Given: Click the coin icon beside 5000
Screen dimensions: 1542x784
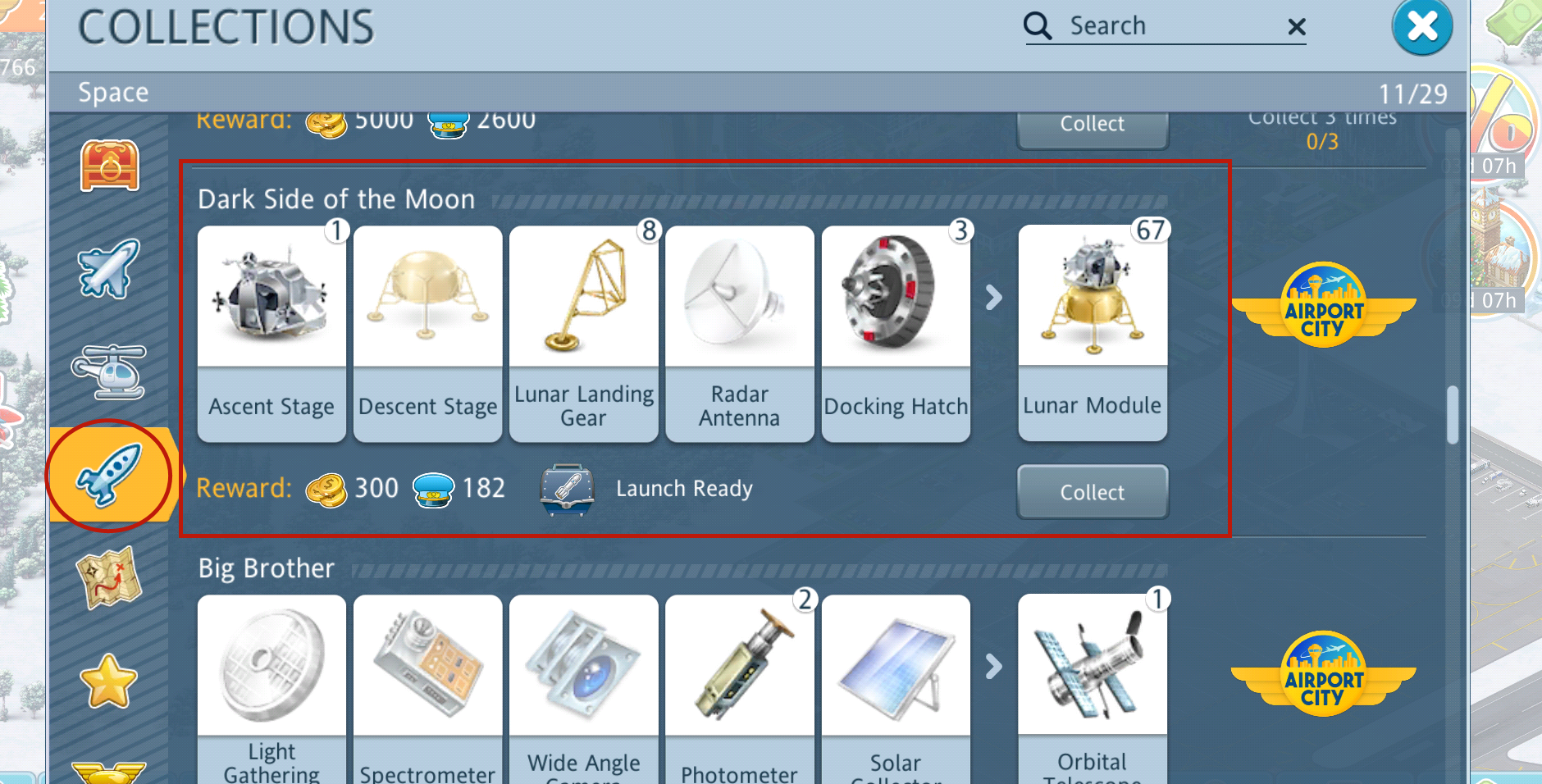Looking at the screenshot, I should pos(326,125).
